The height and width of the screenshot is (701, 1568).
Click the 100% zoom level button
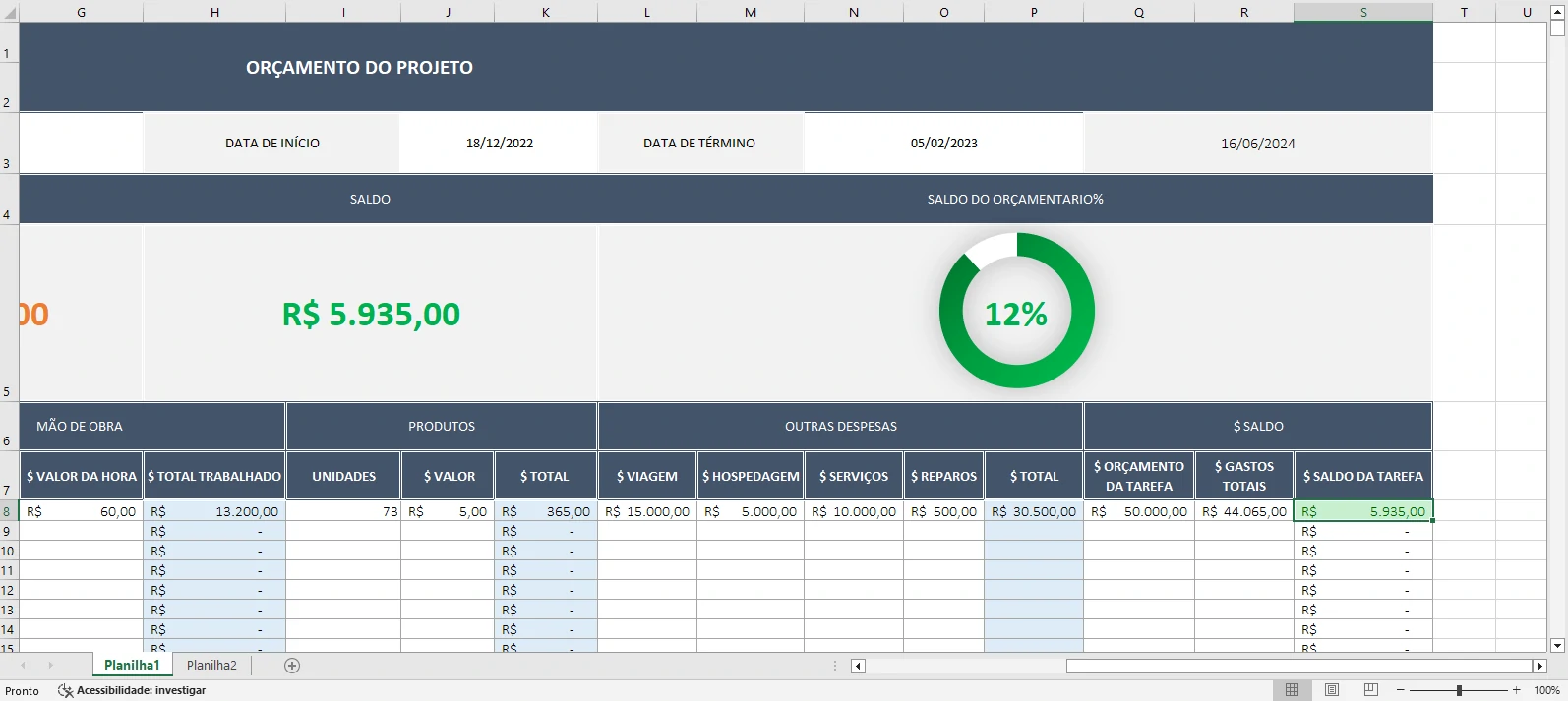pyautogui.click(x=1546, y=690)
